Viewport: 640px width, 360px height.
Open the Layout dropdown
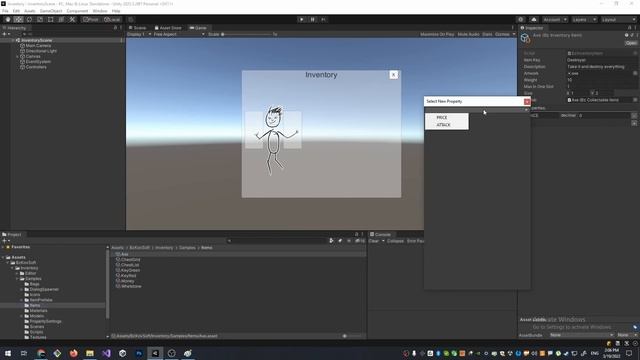pos(618,19)
